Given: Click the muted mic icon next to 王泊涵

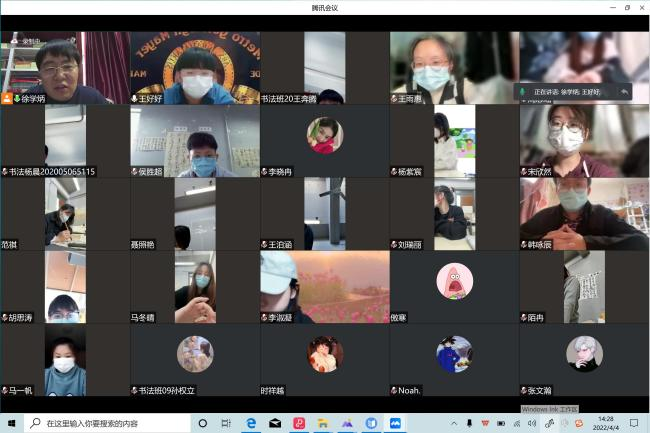Looking at the screenshot, I should [x=264, y=244].
